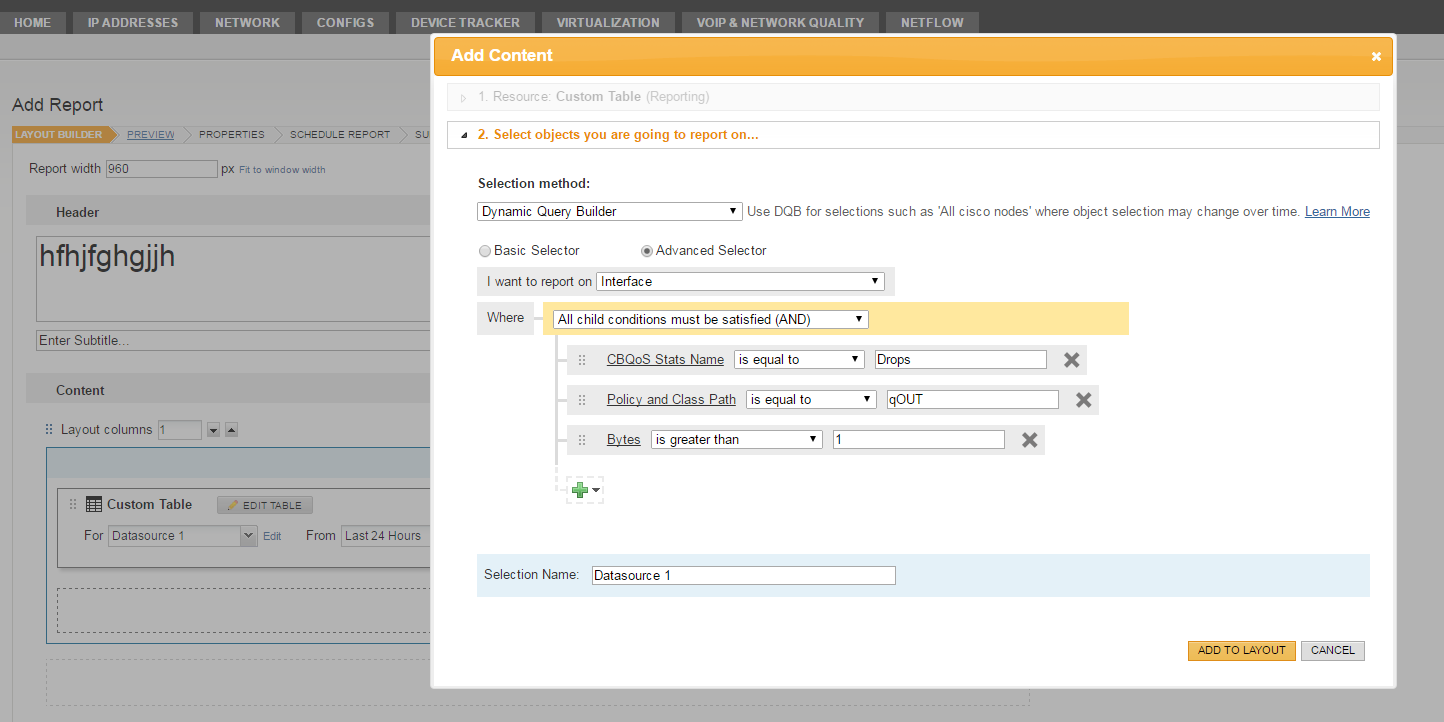Click the green plus add-condition icon
Viewport: 1444px width, 722px height.
click(x=580, y=490)
